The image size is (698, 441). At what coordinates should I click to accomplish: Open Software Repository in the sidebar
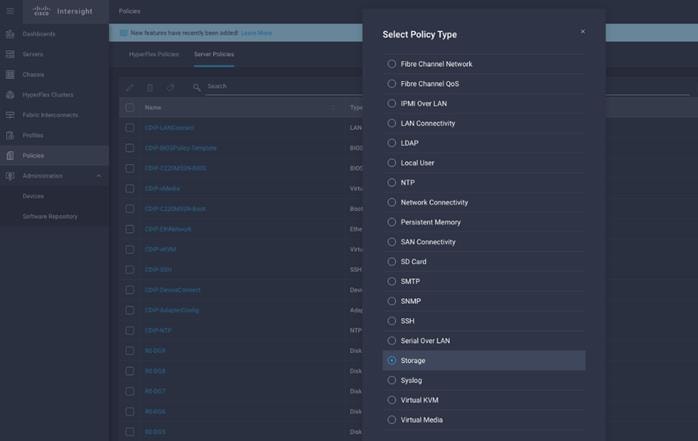(x=50, y=216)
